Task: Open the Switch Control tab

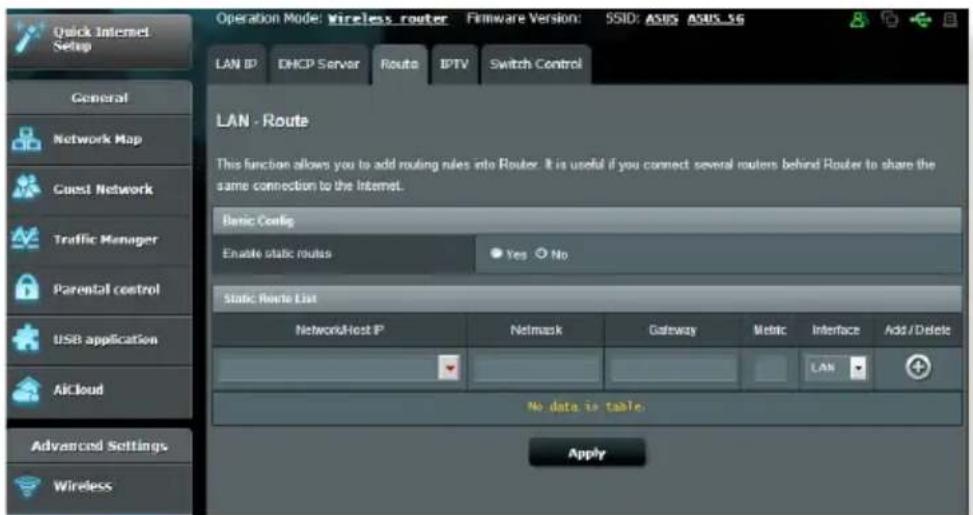Action: 536,65
